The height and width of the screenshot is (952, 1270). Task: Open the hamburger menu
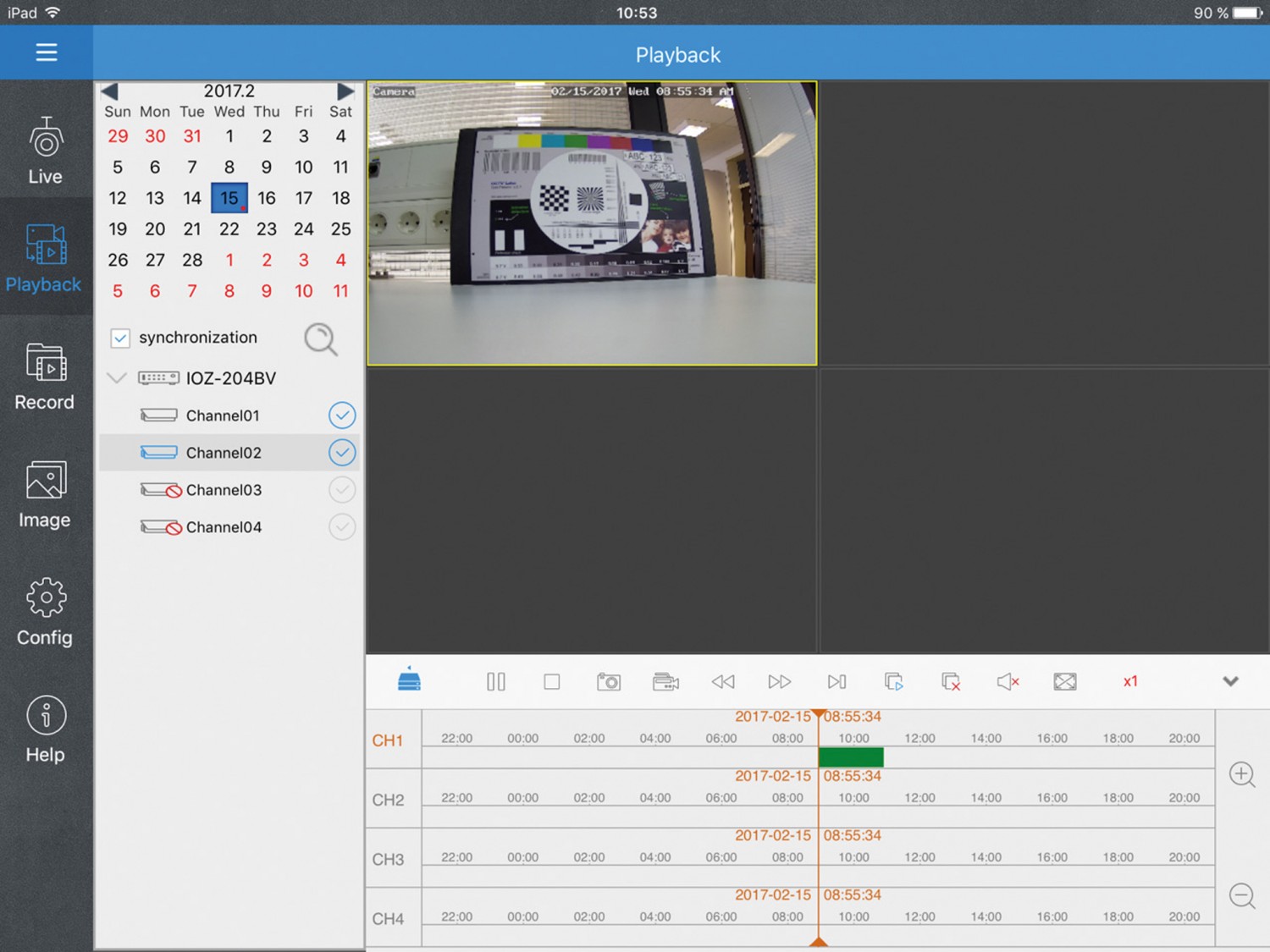[x=47, y=52]
